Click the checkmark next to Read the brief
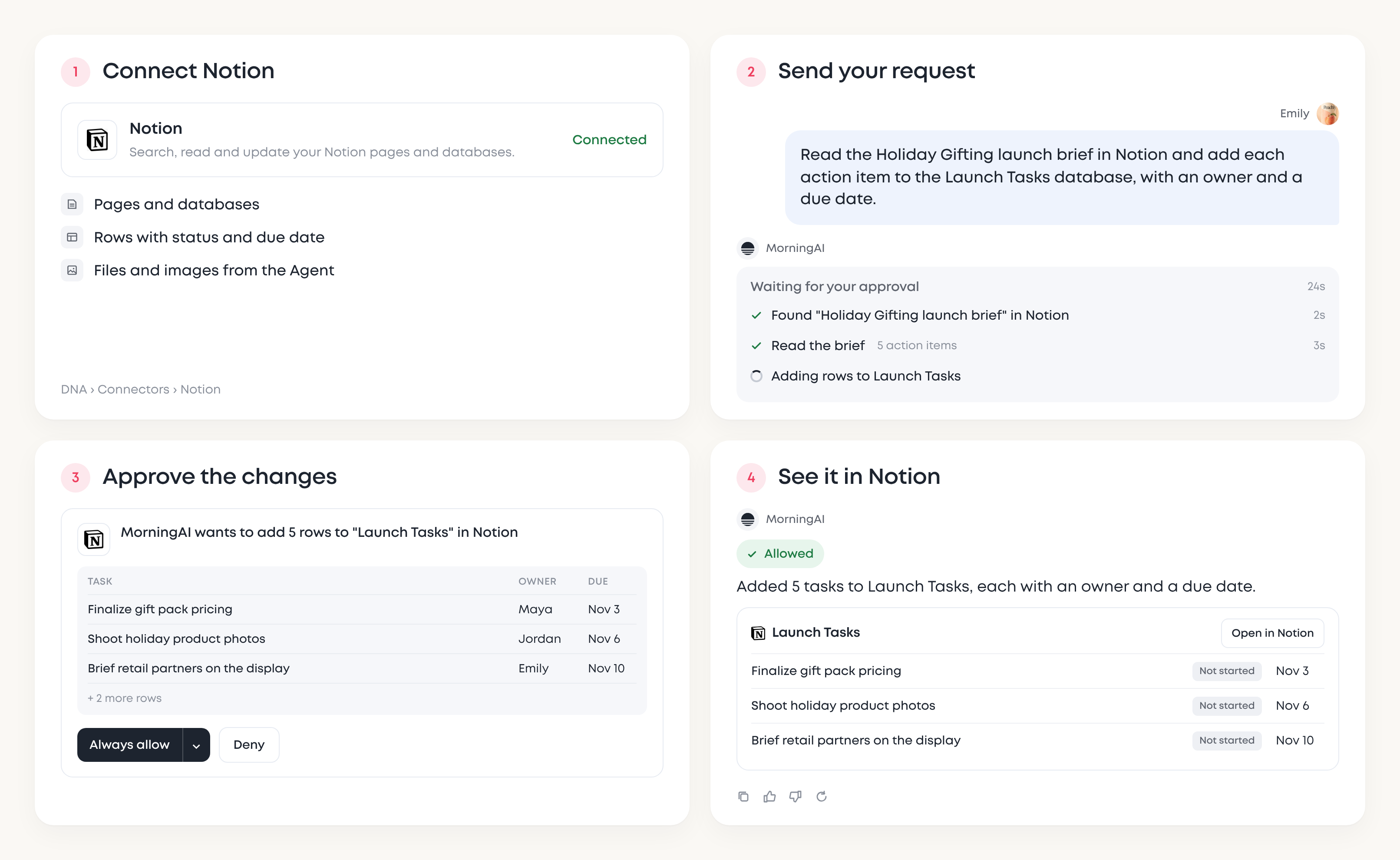The height and width of the screenshot is (860, 1400). click(x=756, y=346)
